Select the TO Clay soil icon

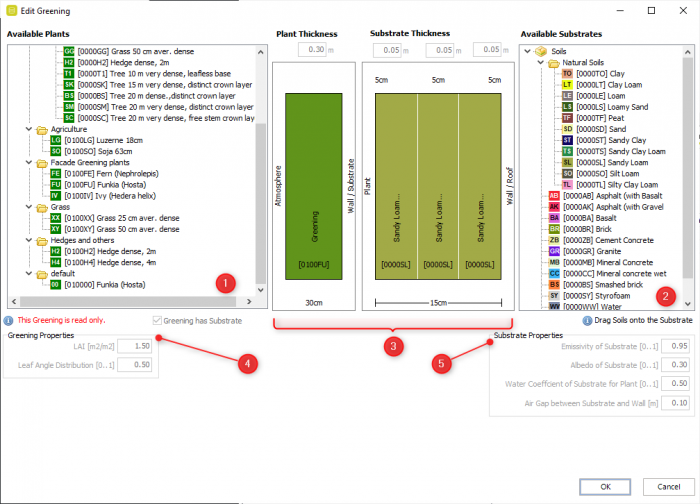click(567, 74)
